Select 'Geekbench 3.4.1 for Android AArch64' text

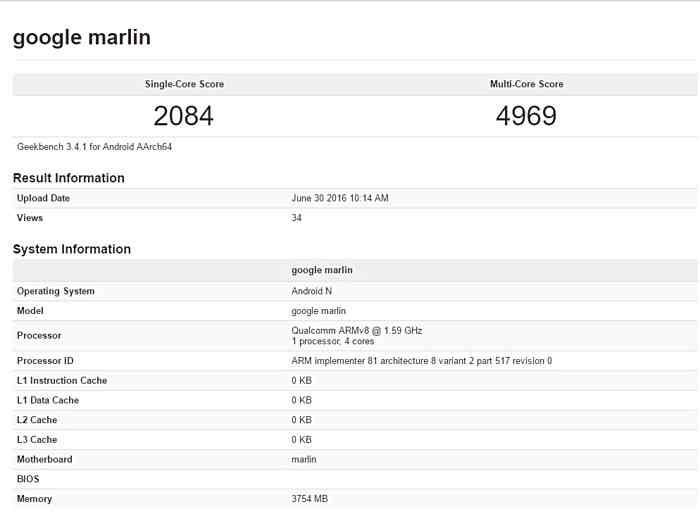coord(94,146)
